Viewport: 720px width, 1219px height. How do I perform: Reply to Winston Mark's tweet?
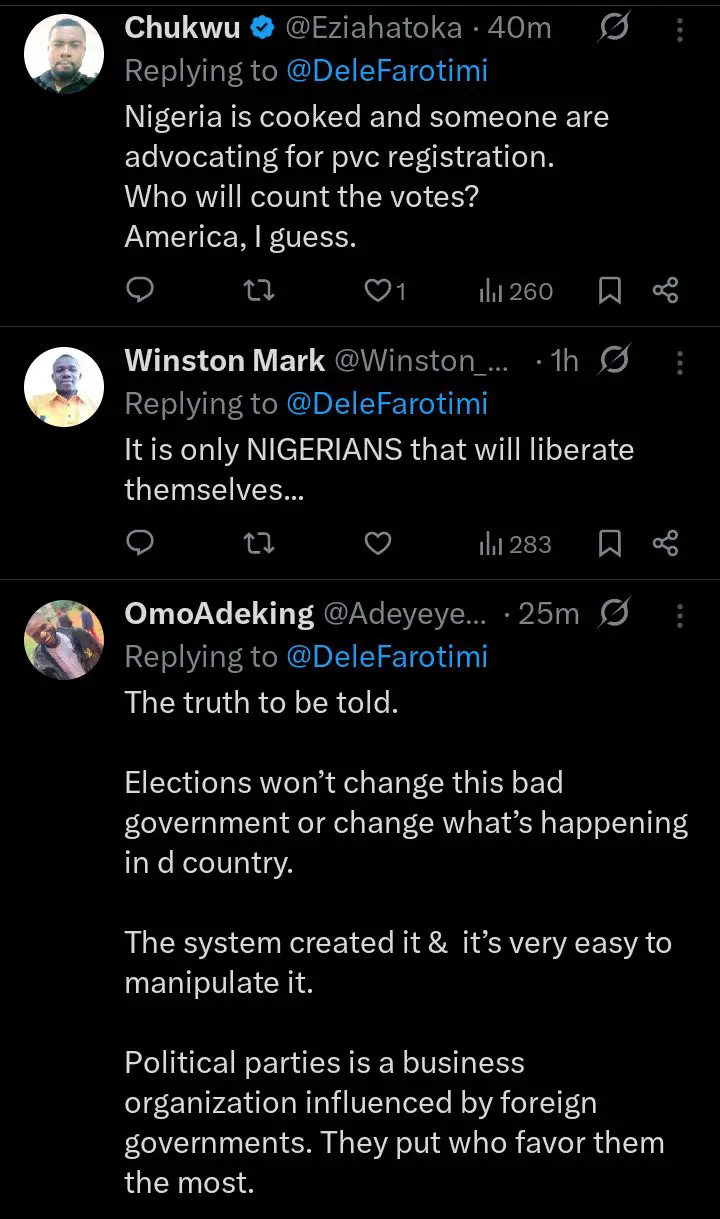coord(142,544)
